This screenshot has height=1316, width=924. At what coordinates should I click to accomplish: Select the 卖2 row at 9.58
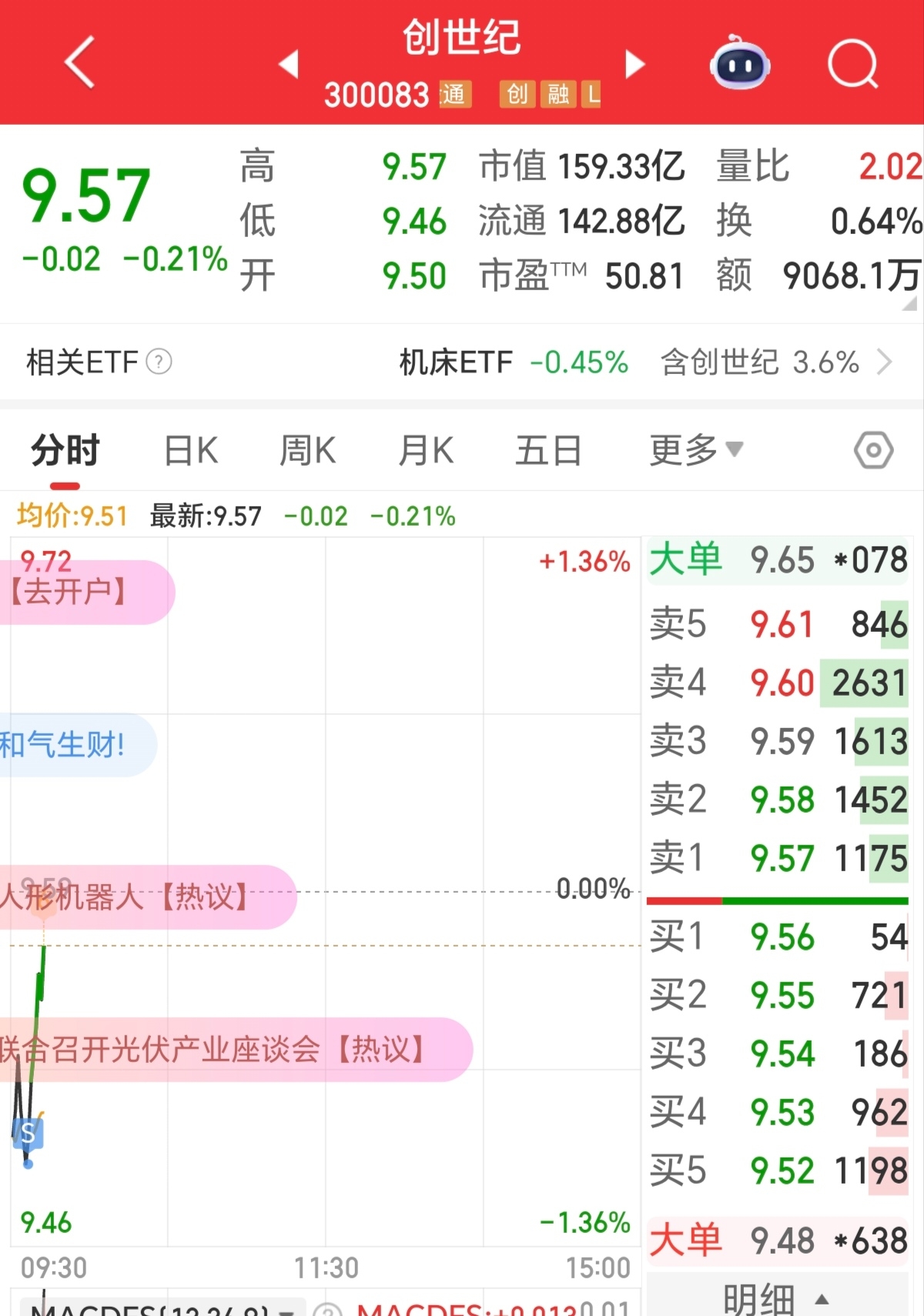pos(778,800)
